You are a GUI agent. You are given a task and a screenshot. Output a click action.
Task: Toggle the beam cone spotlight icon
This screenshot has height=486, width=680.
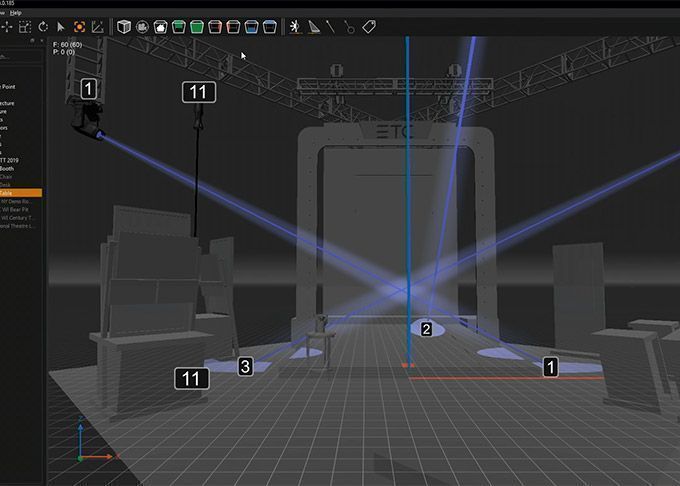314,27
